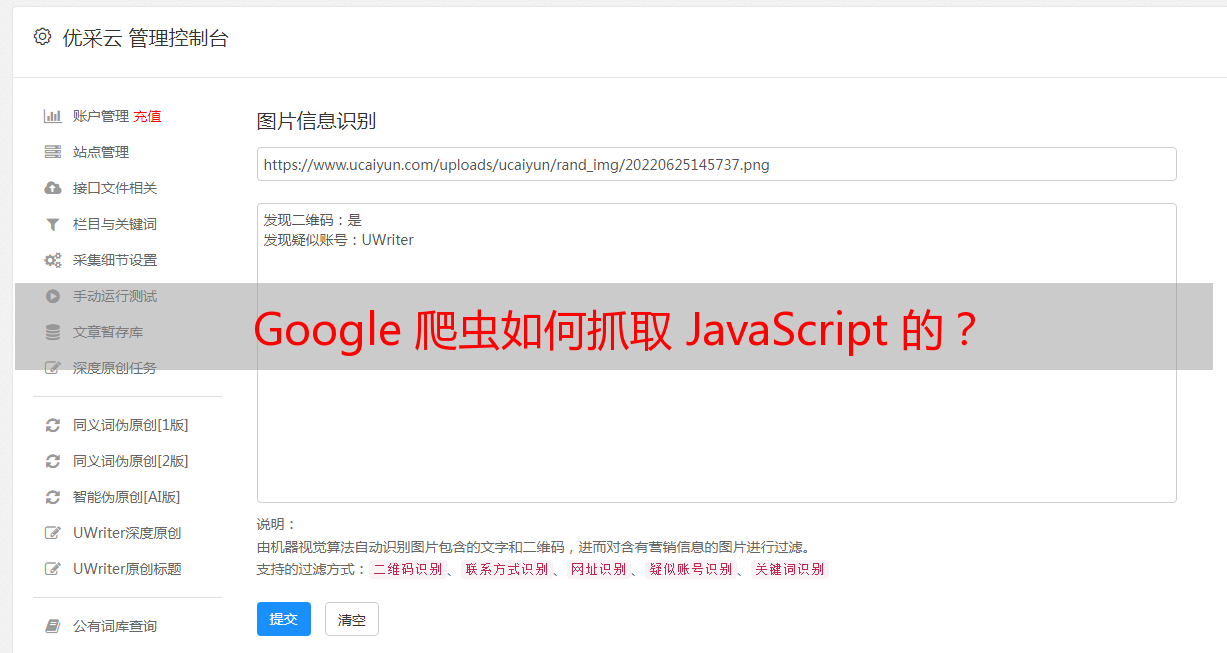This screenshot has width=1227, height=653.
Task: Click the 疑似账号识别 tag
Action: pos(690,569)
